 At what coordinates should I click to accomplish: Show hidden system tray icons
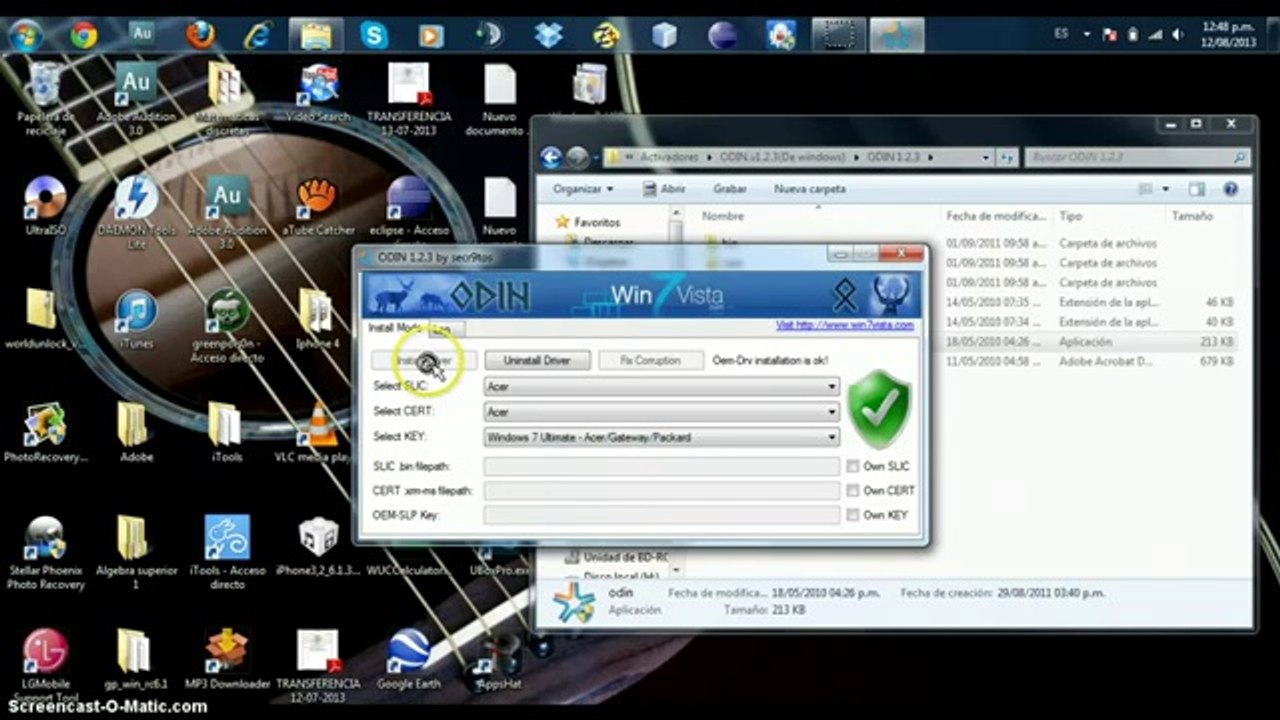point(1087,34)
